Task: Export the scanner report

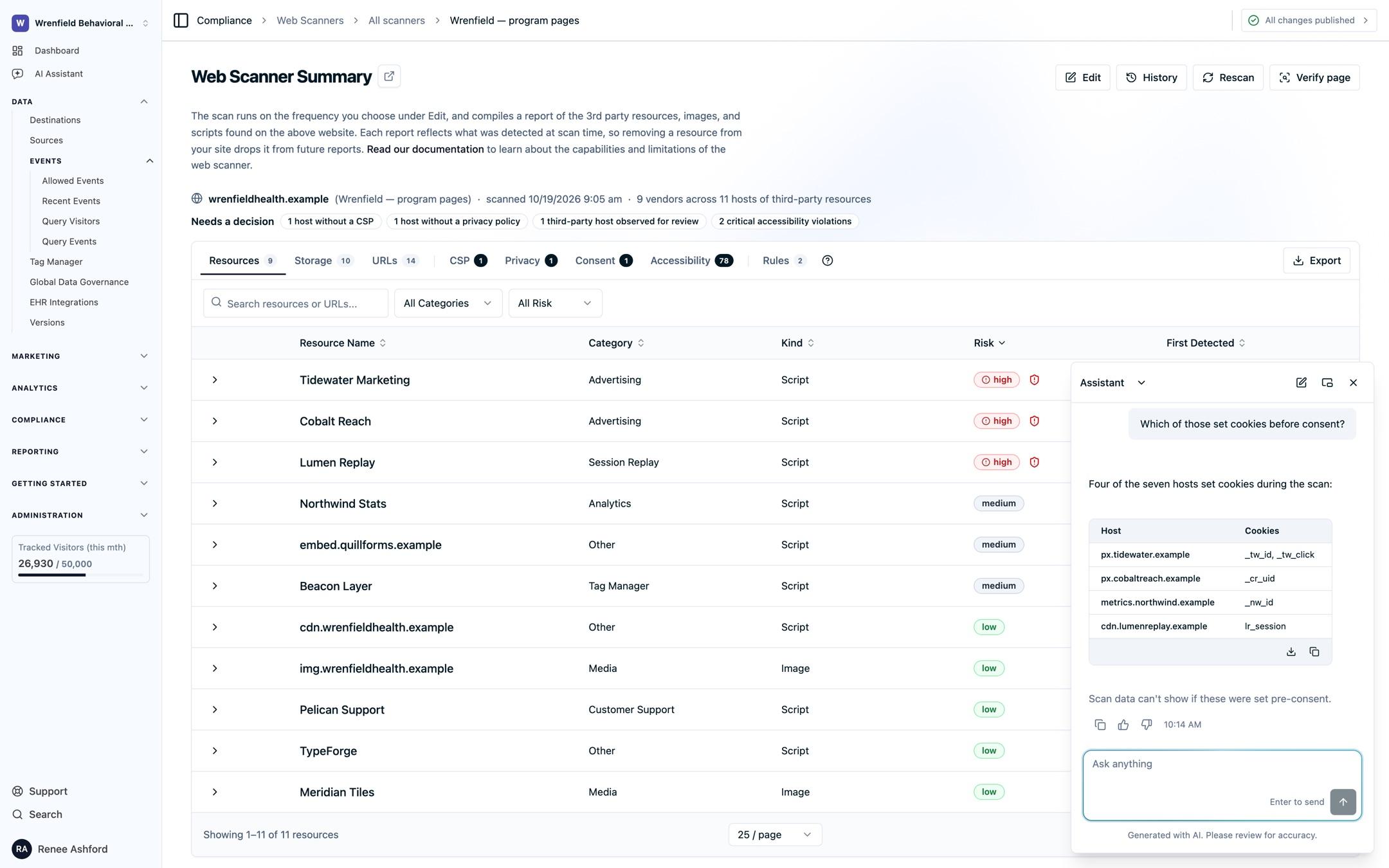Action: point(1316,260)
